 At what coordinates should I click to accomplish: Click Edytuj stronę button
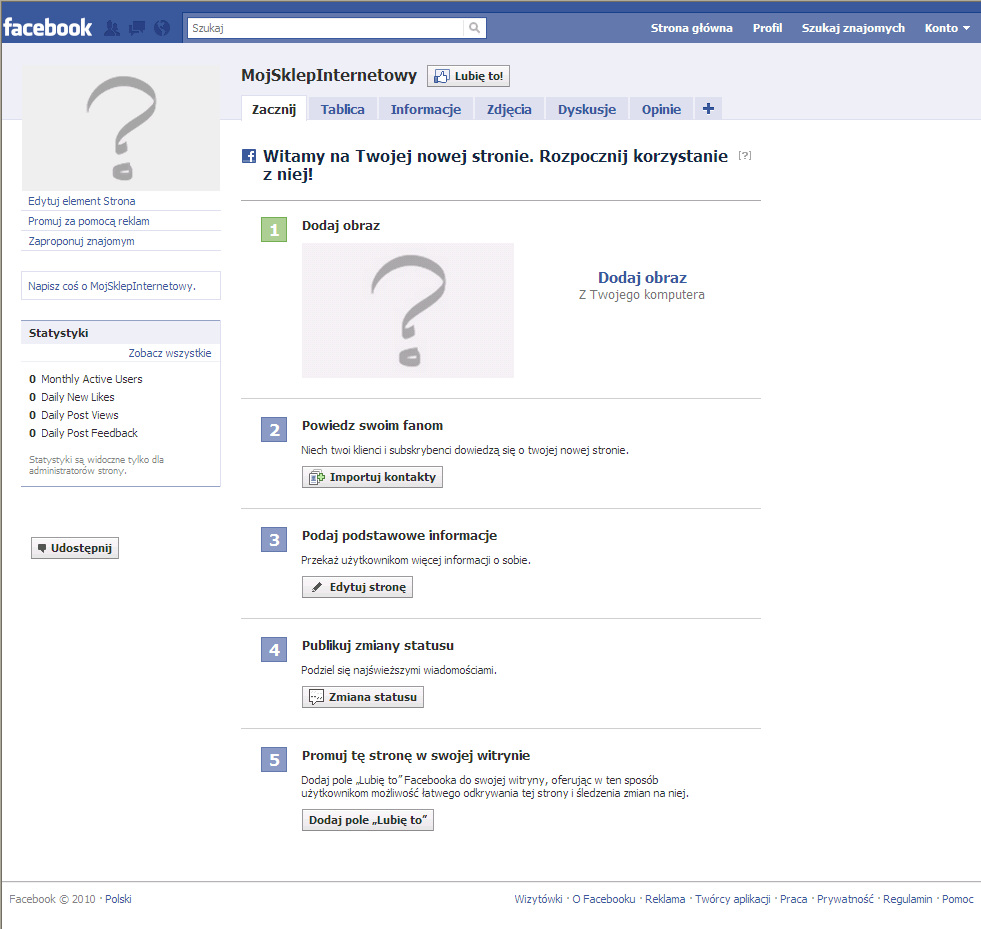357,587
